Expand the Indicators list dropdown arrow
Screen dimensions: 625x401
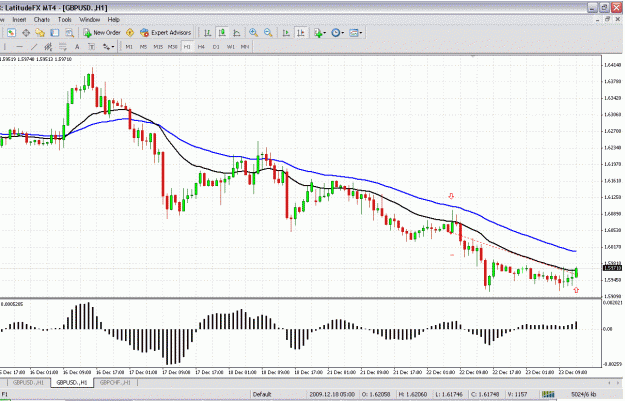[325, 33]
